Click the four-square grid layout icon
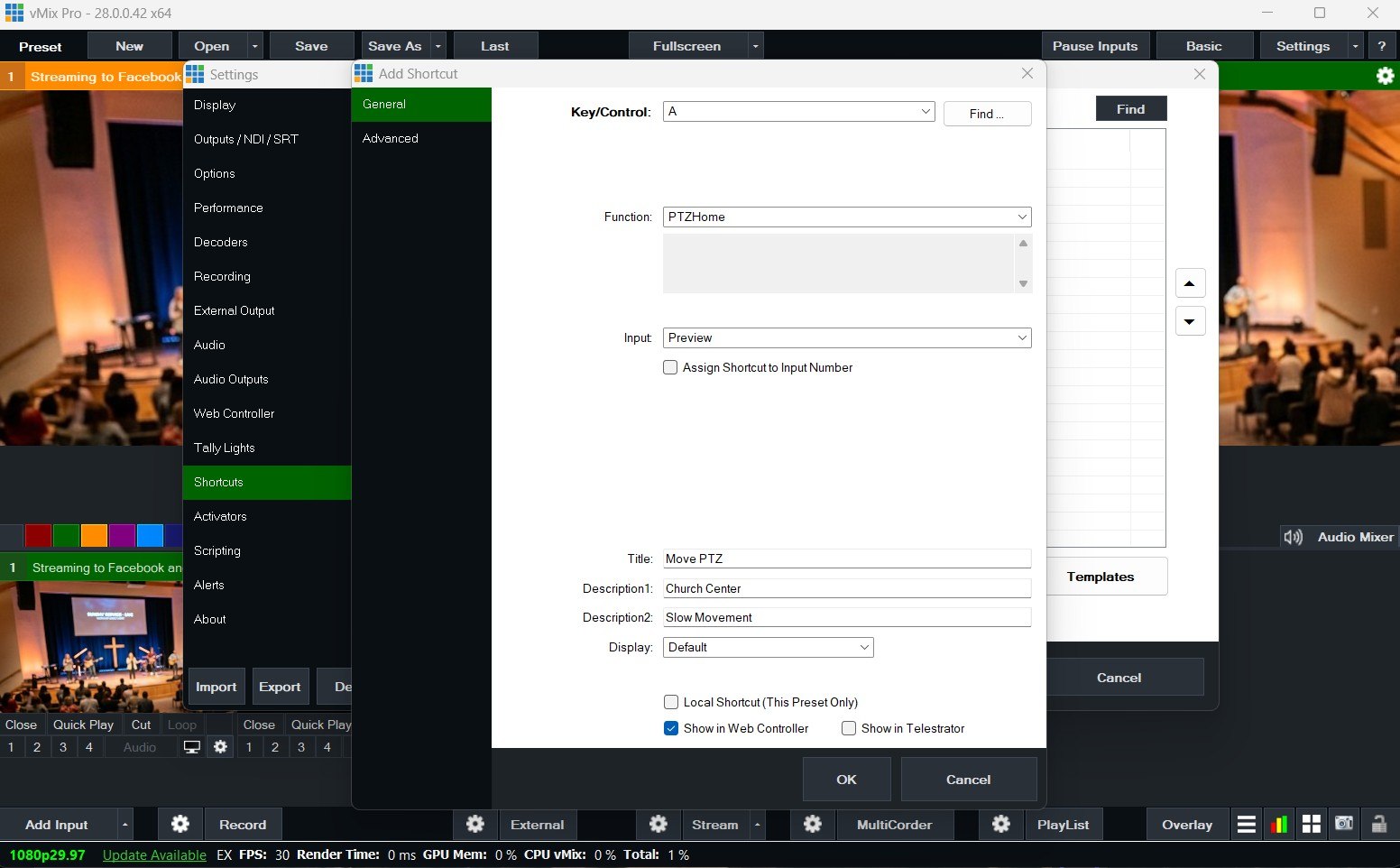The width and height of the screenshot is (1400, 868). (x=1312, y=824)
